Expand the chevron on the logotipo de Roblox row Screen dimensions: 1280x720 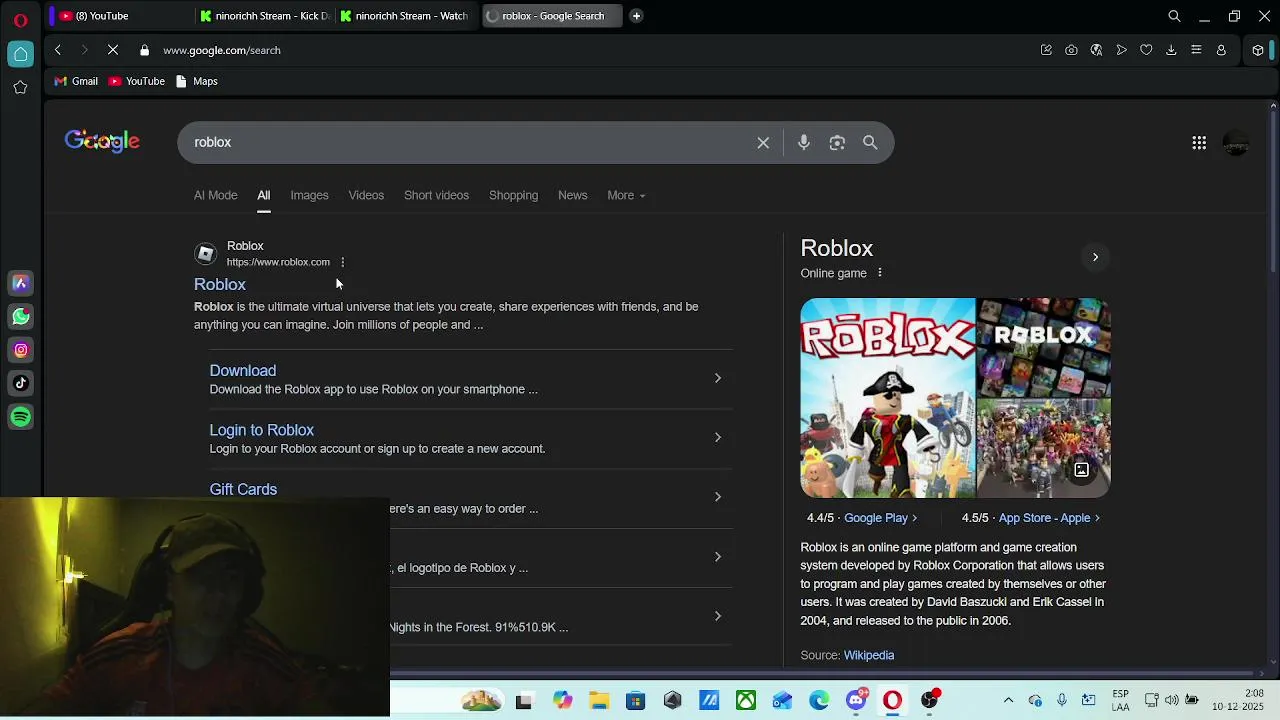point(717,556)
